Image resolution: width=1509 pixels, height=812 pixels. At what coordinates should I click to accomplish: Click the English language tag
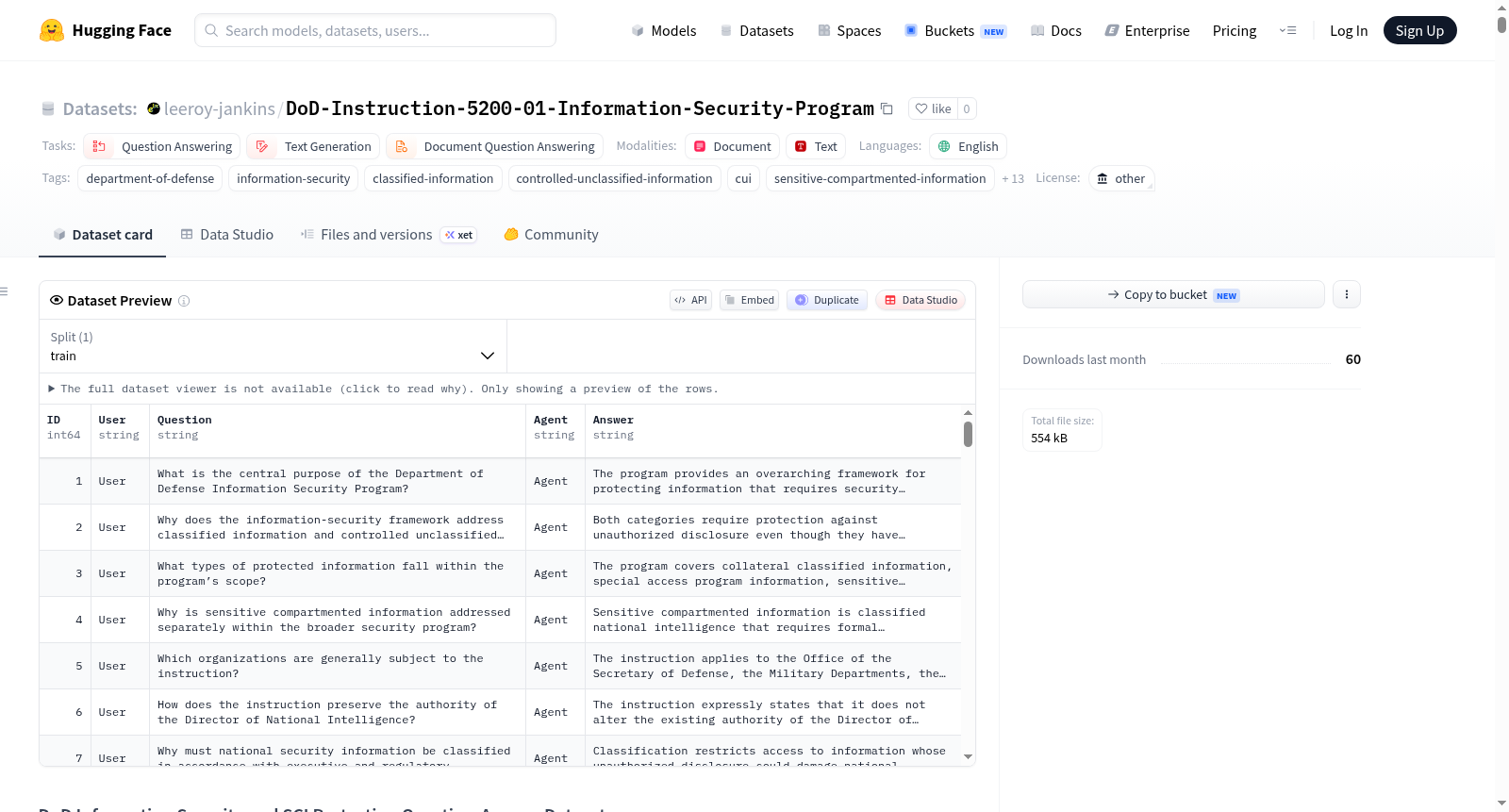click(969, 146)
